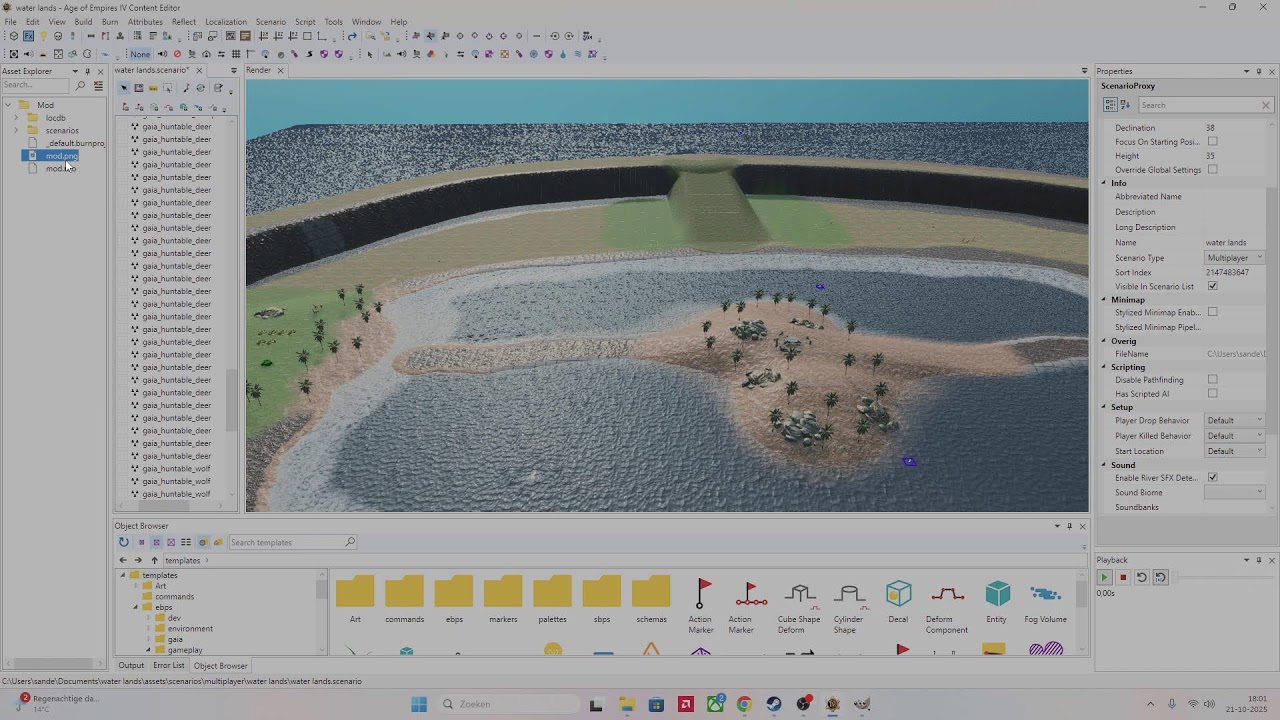Click the redo arrow toolbar icon
This screenshot has height=720, width=1280.
(352, 36)
